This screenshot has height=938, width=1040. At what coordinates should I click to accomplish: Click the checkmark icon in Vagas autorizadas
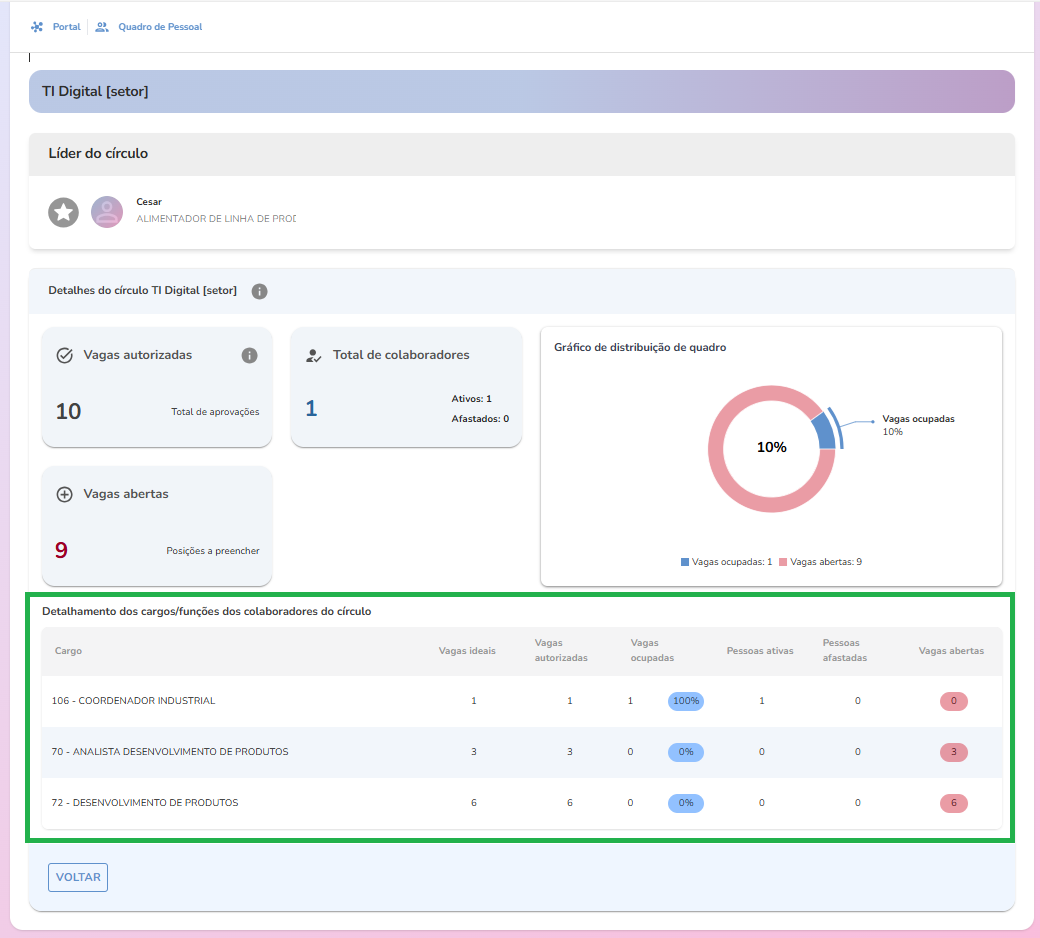tap(65, 355)
